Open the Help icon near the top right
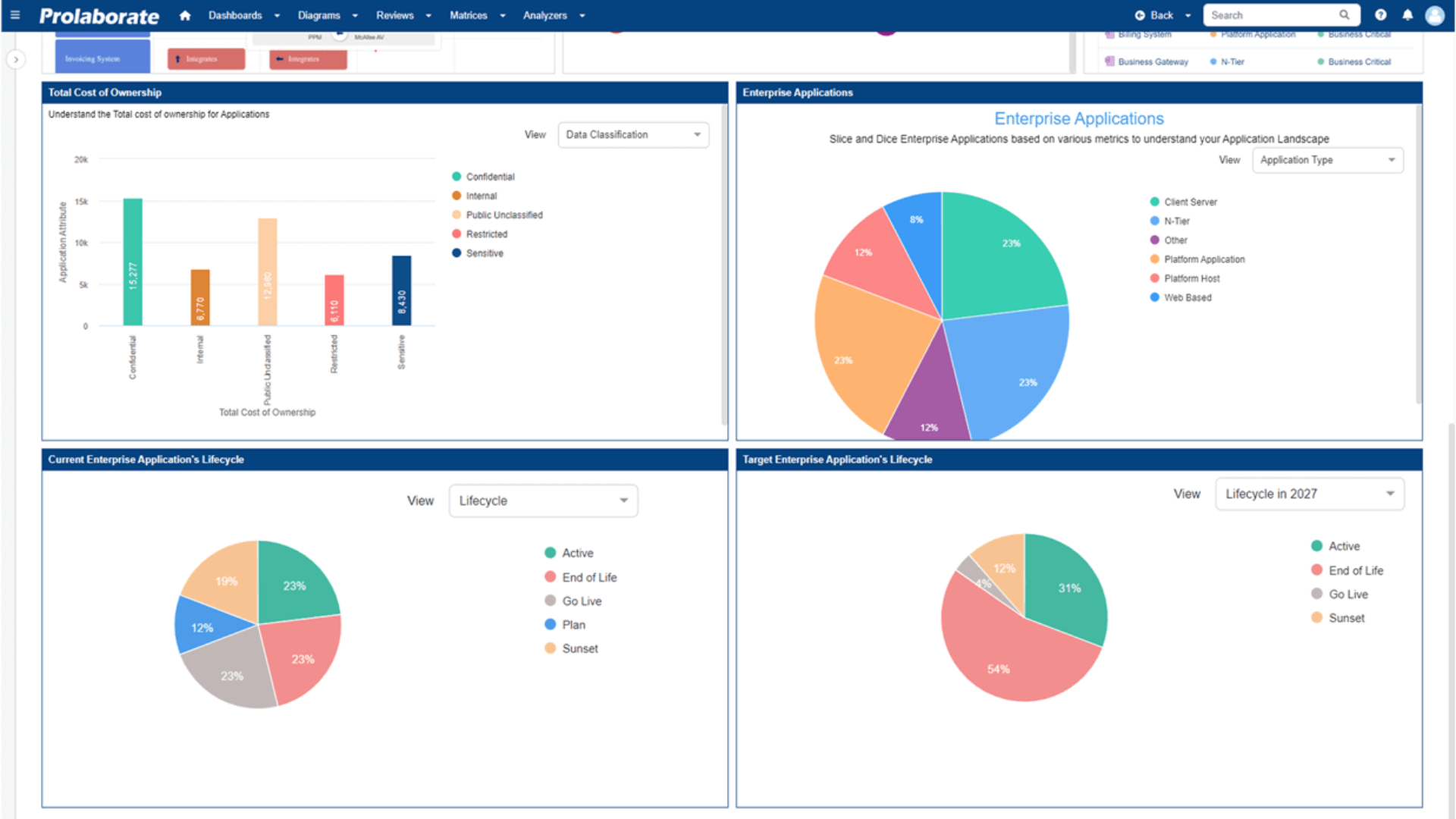Image resolution: width=1456 pixels, height=819 pixels. (1380, 15)
